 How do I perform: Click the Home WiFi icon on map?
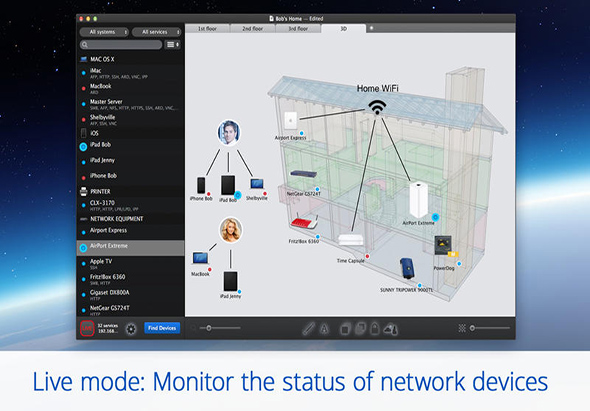tap(377, 107)
